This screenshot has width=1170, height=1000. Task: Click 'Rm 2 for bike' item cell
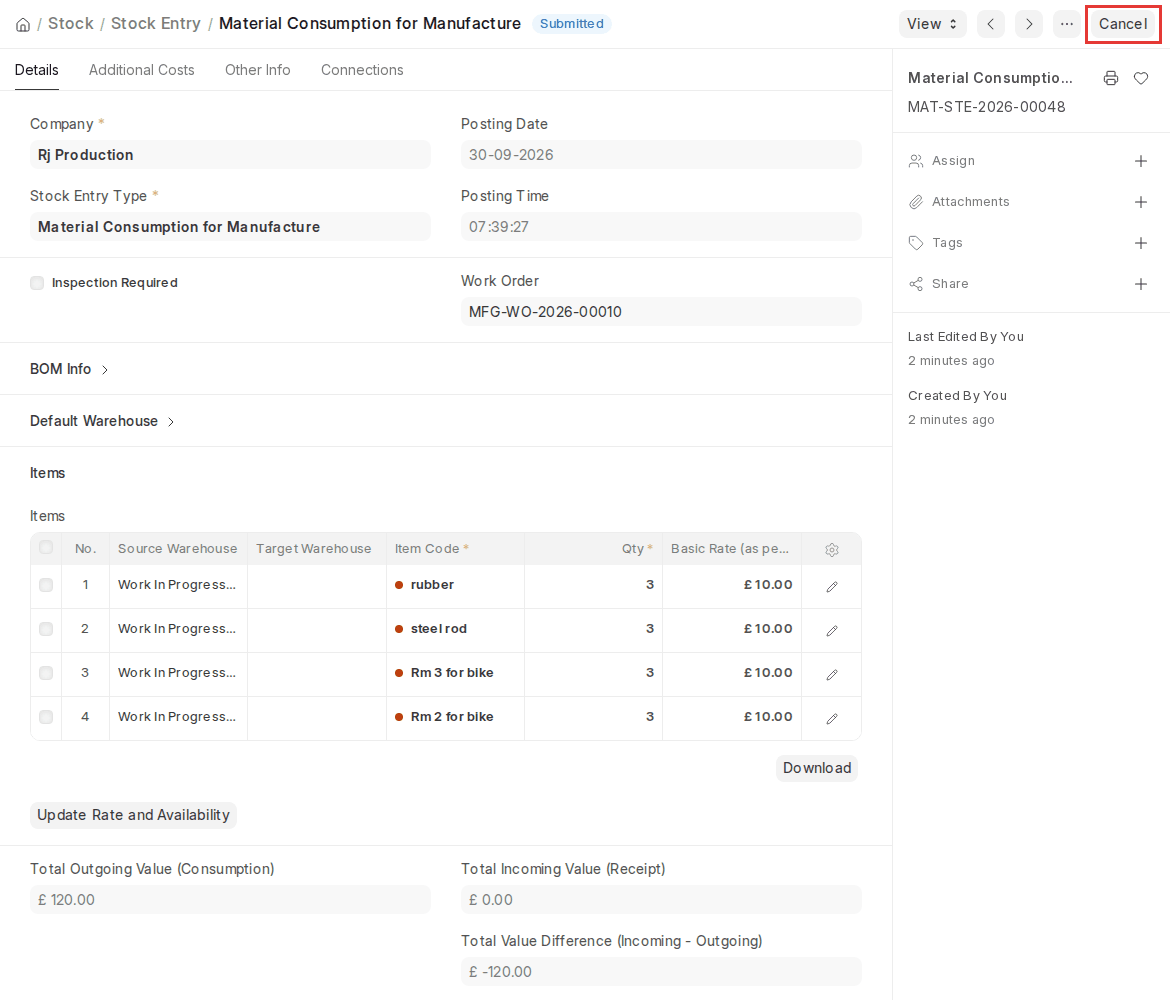455,718
